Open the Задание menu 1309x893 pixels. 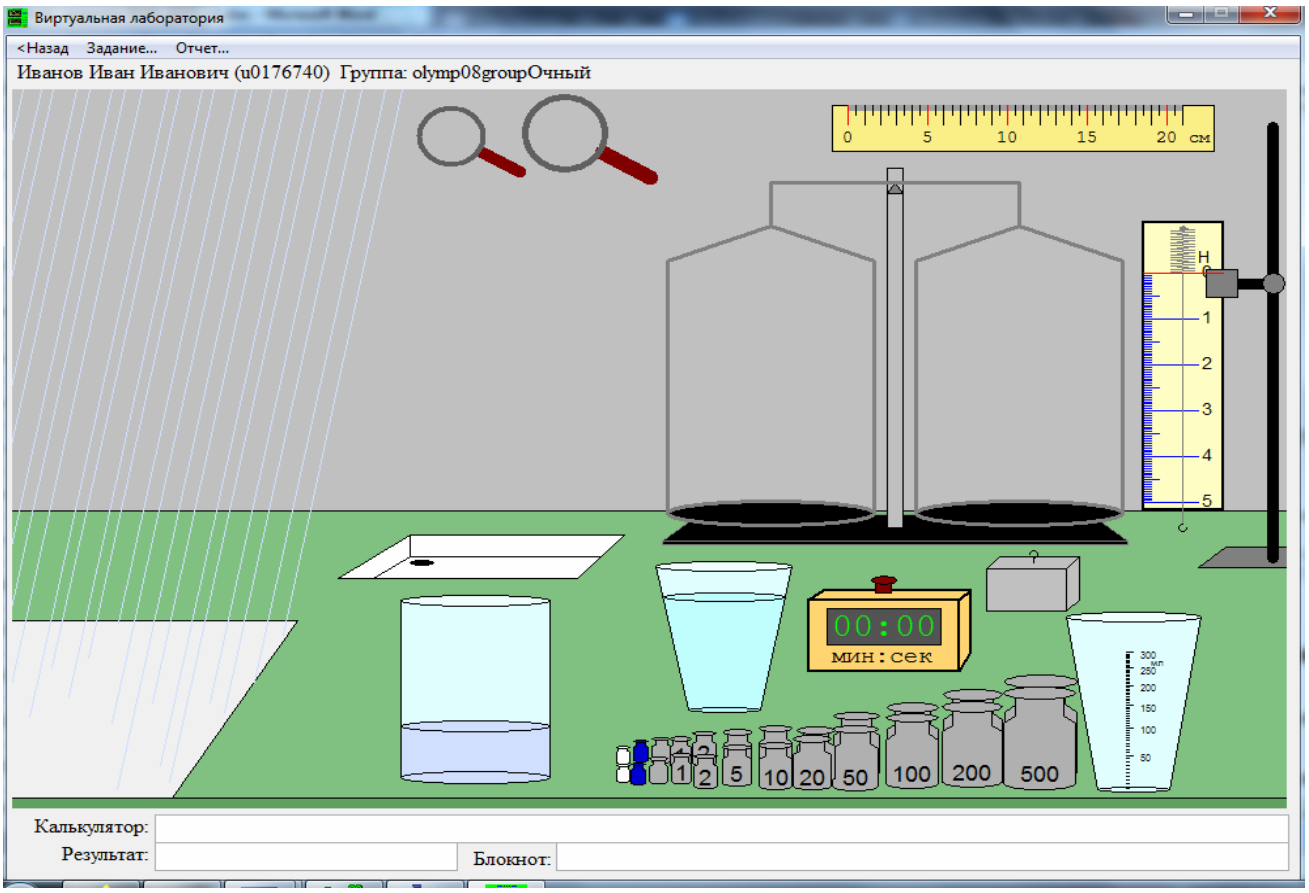122,48
